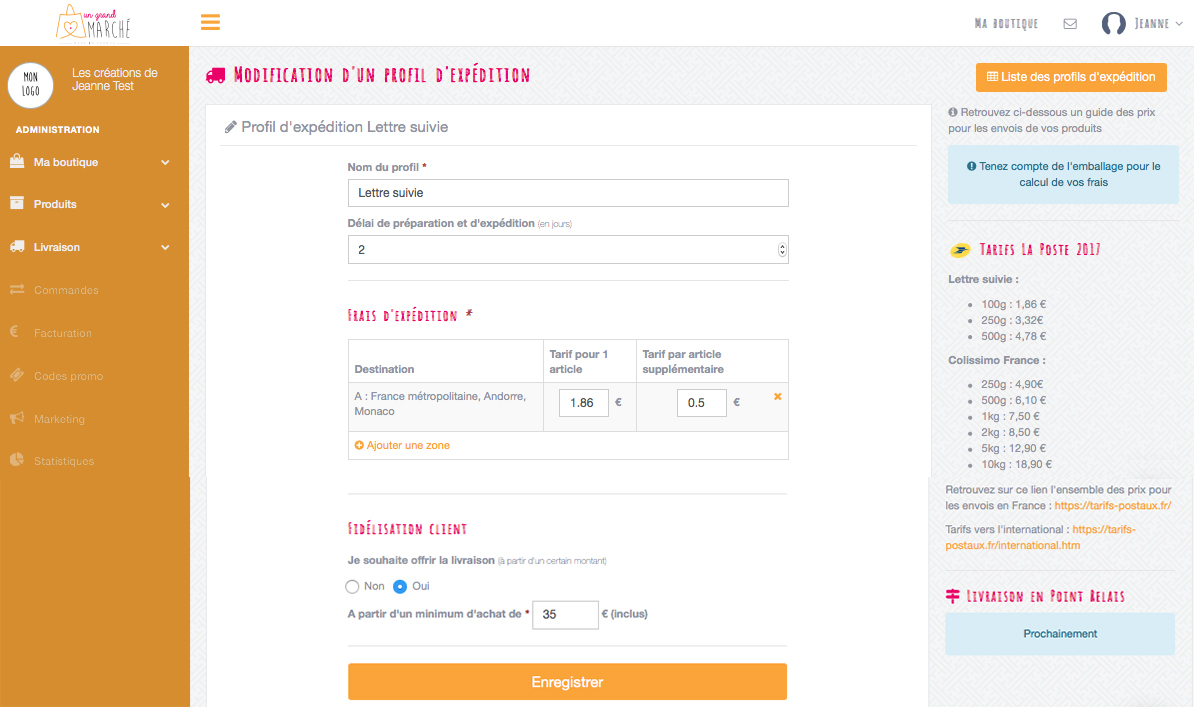This screenshot has height=707, width=1194.
Task: Click the Un Grand Marché logo
Action: [94, 23]
